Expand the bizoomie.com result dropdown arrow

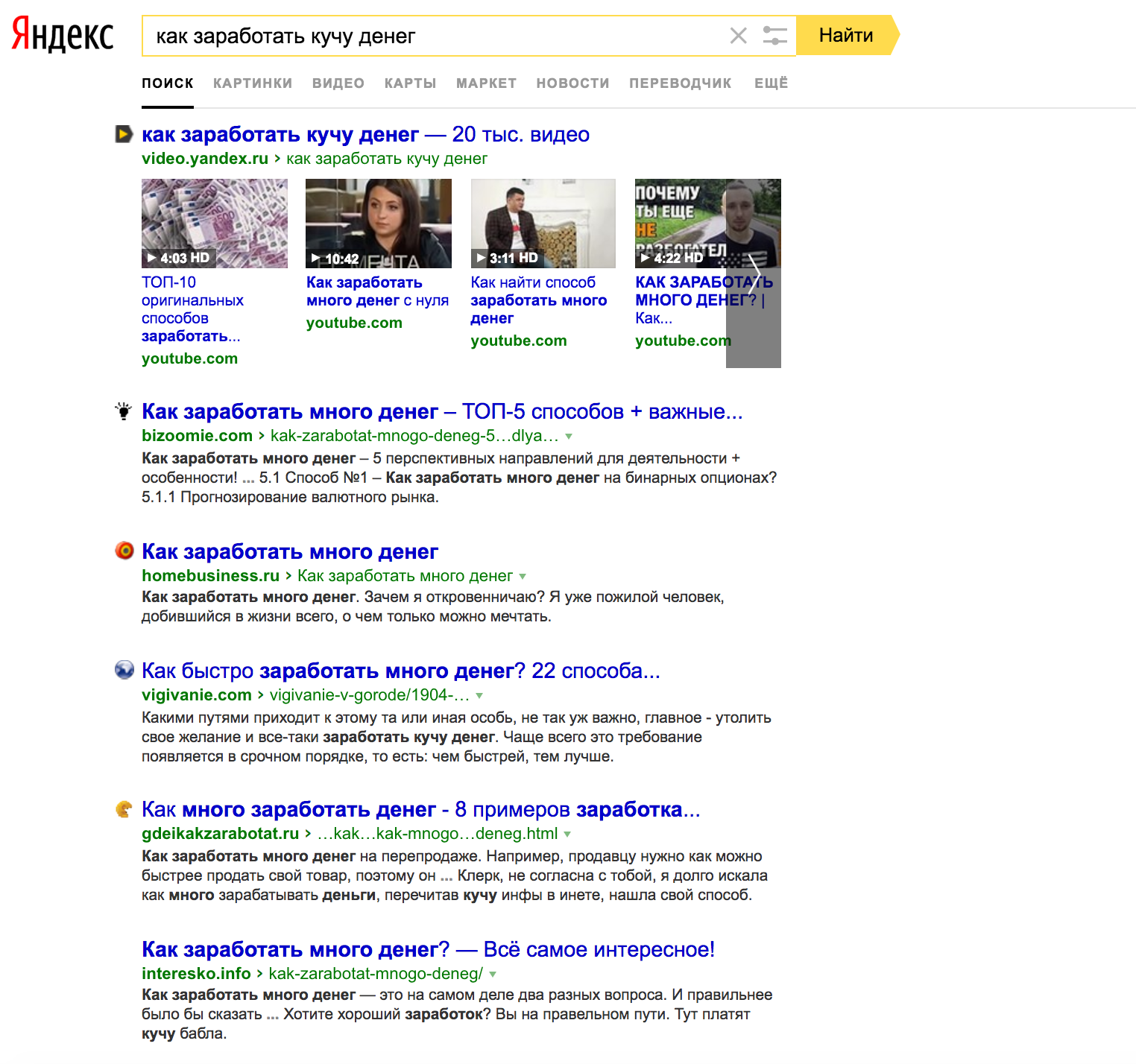[569, 437]
